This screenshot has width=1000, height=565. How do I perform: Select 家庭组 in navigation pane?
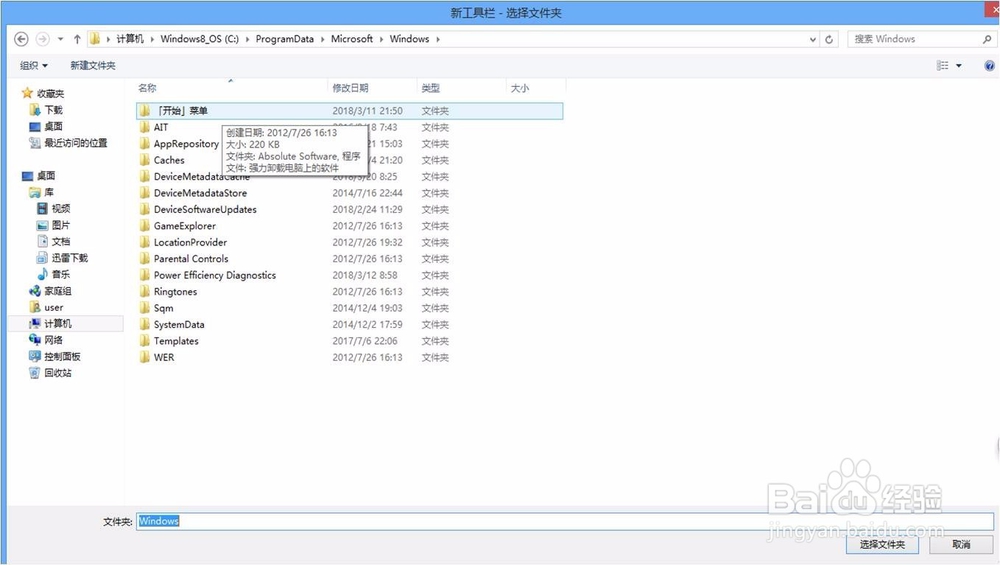(57, 291)
